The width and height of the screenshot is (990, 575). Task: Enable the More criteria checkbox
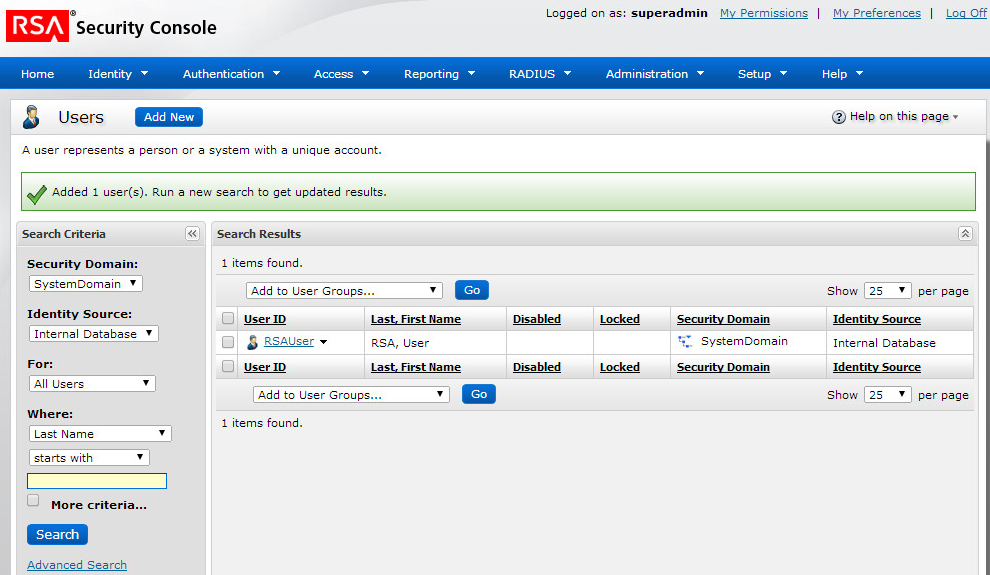click(x=34, y=501)
